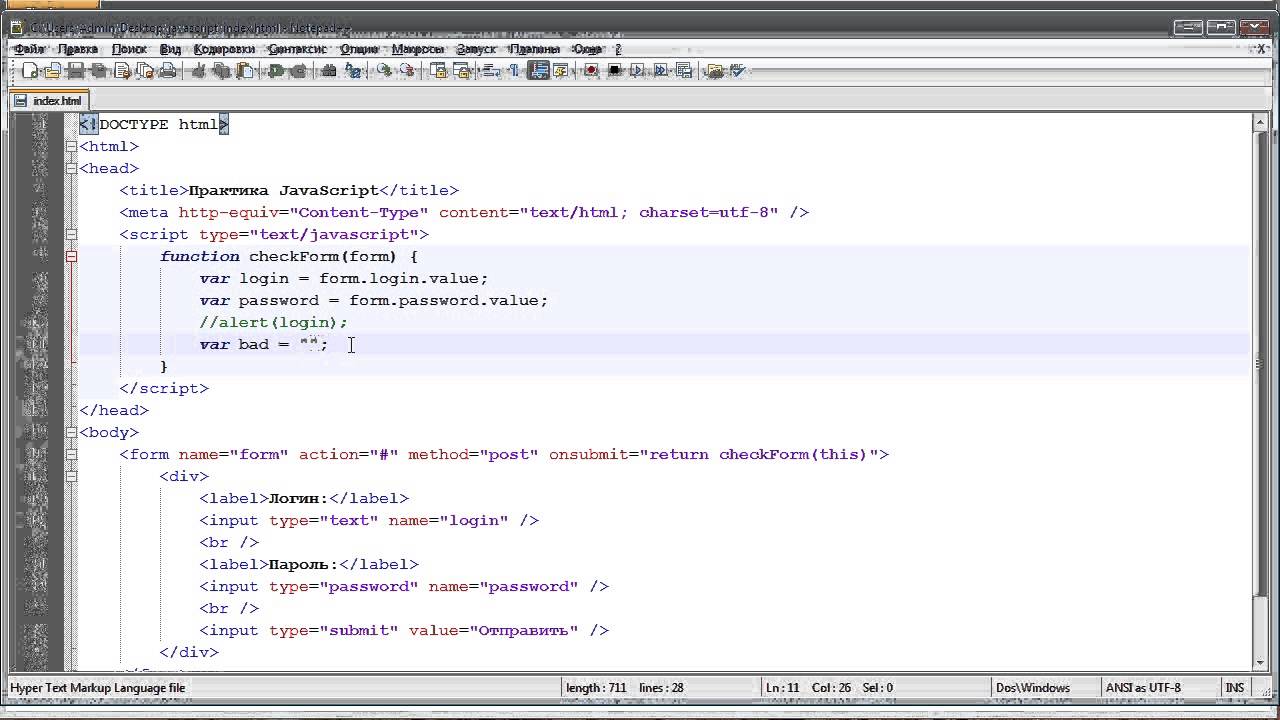
Task: Redo the edit via toolbar
Action: point(298,71)
